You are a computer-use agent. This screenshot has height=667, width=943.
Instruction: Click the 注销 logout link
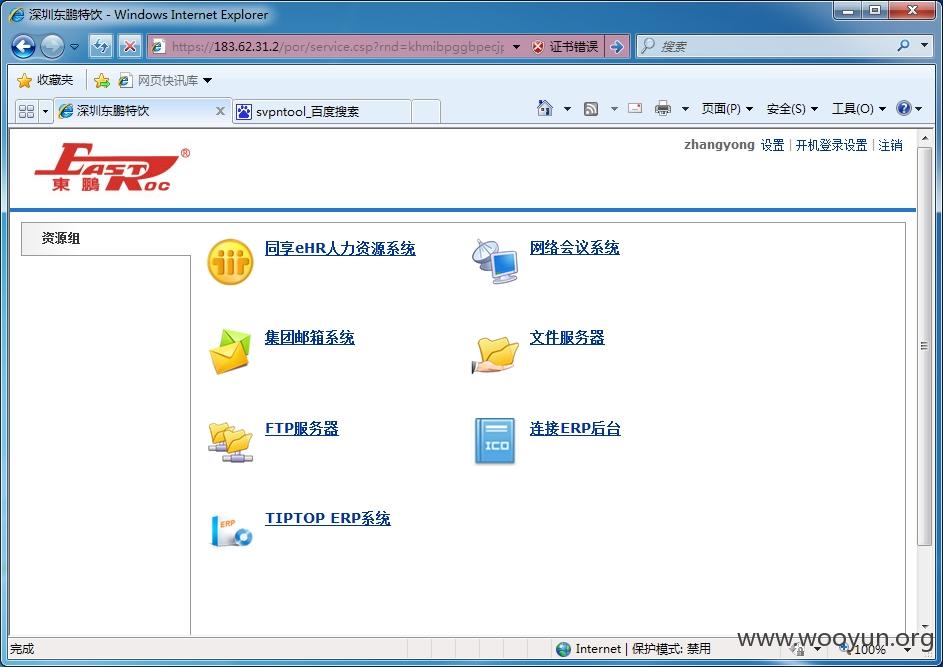890,145
